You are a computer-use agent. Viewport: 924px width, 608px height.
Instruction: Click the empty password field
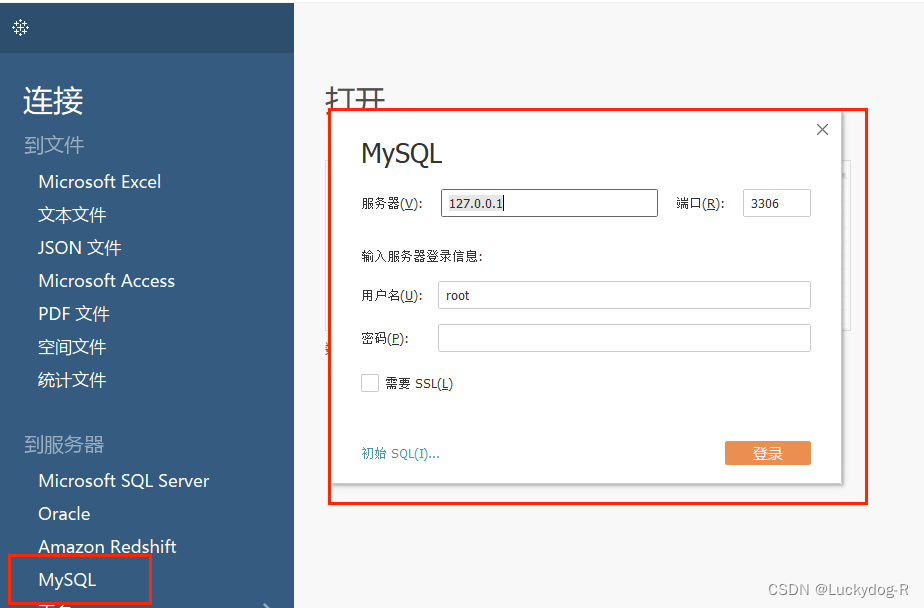pyautogui.click(x=624, y=338)
